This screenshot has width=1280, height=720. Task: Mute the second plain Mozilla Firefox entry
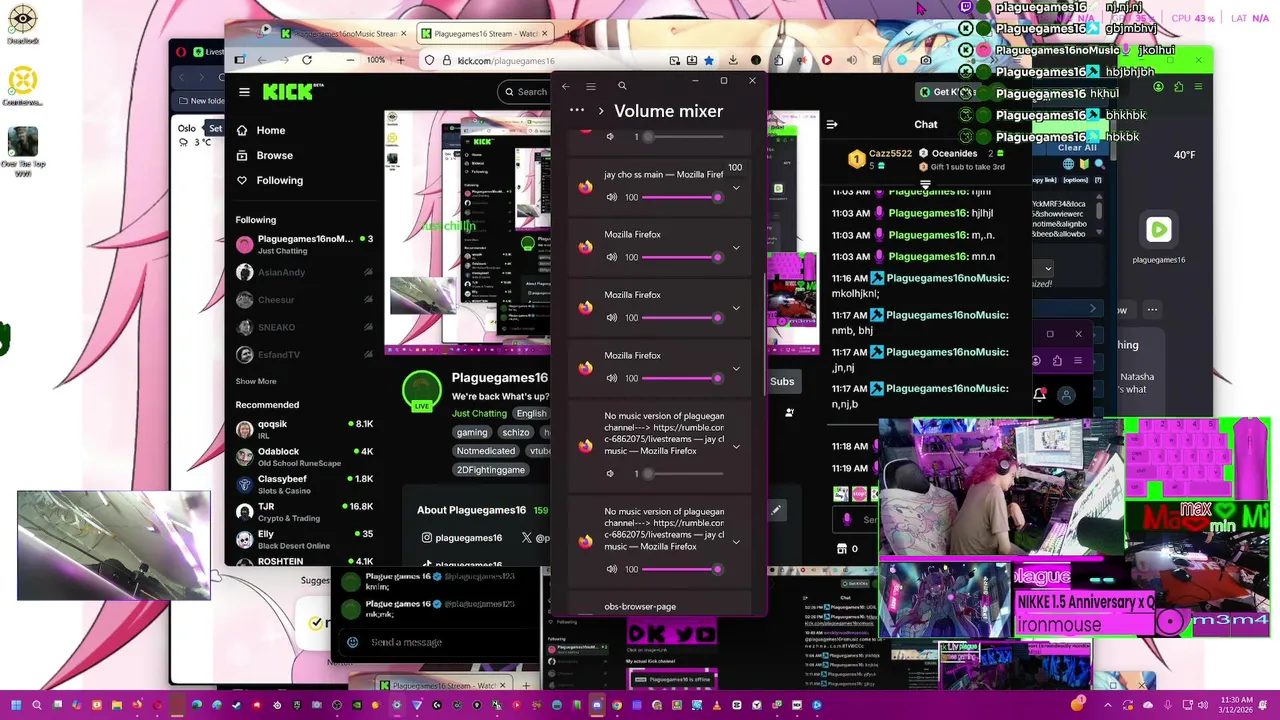pos(611,318)
